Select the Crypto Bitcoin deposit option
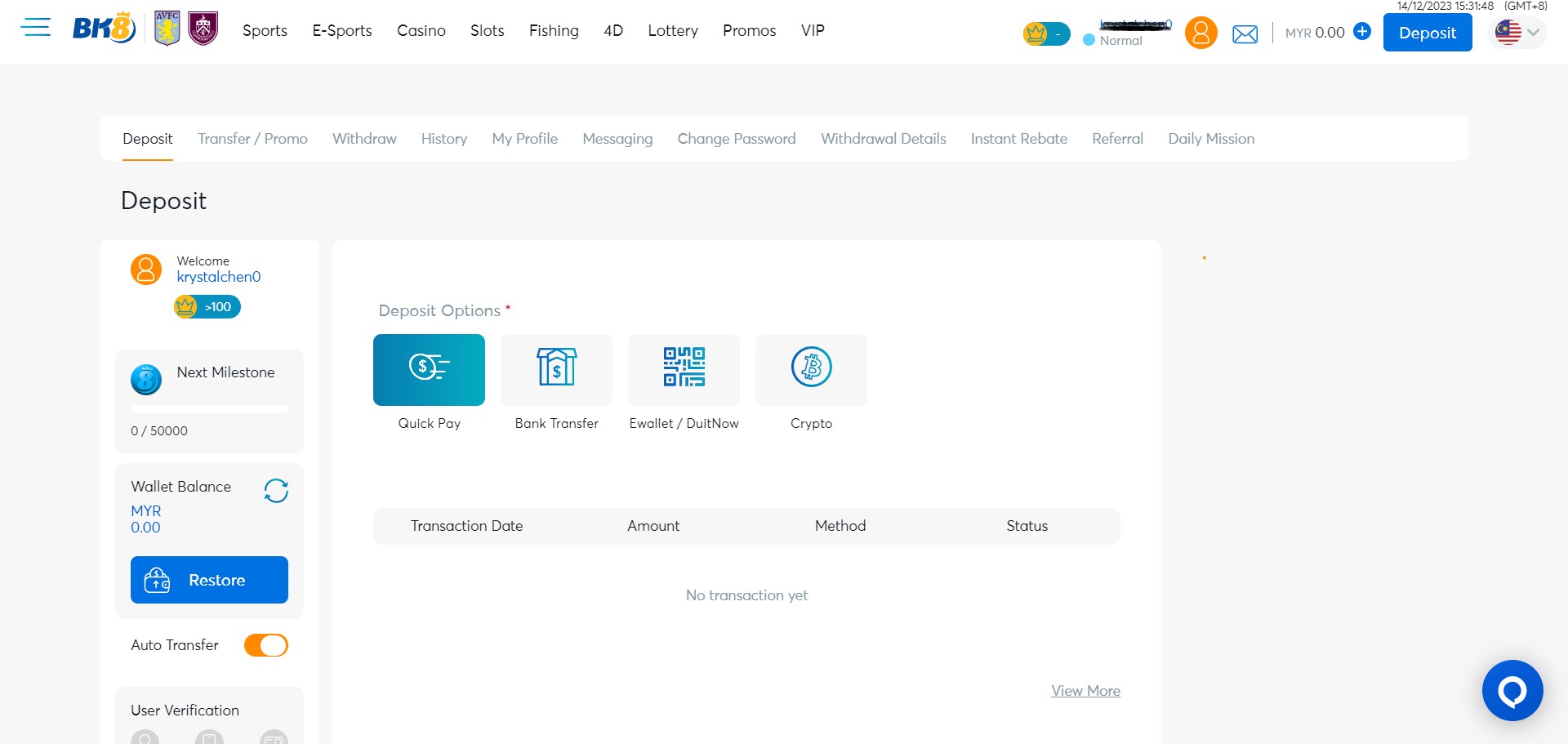The image size is (1568, 744). (x=810, y=369)
